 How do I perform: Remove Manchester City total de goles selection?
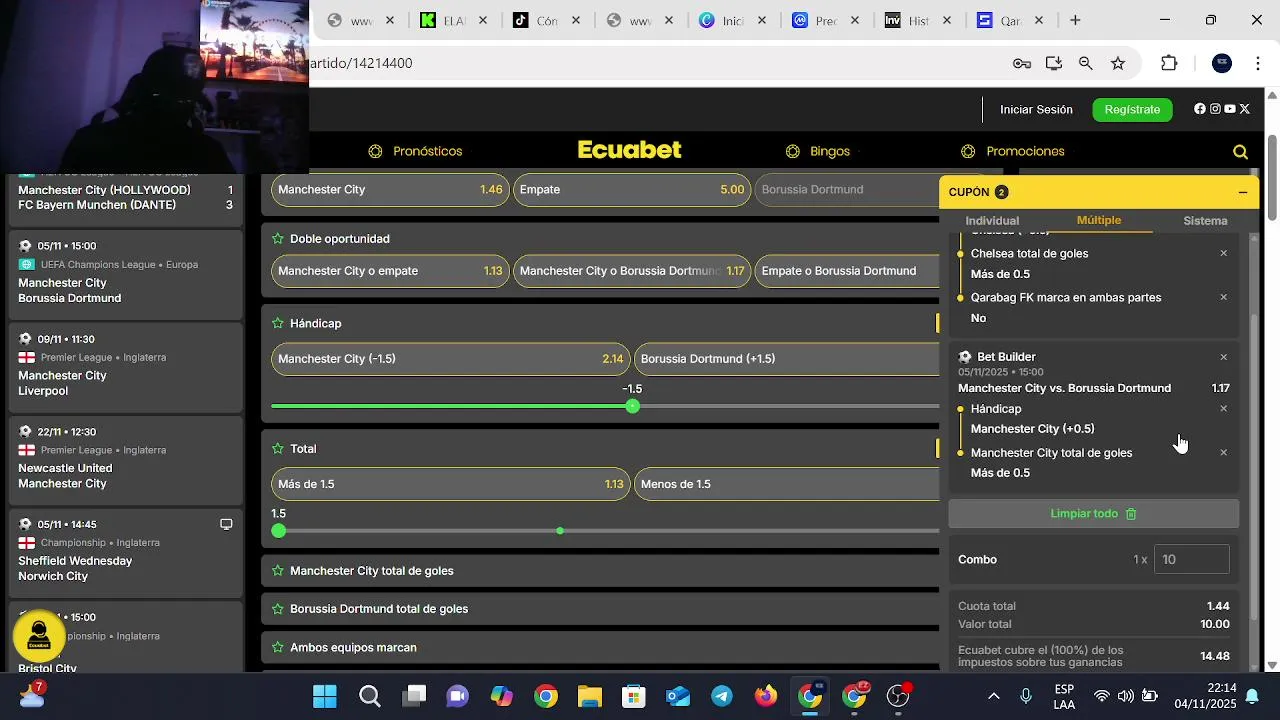1223,453
